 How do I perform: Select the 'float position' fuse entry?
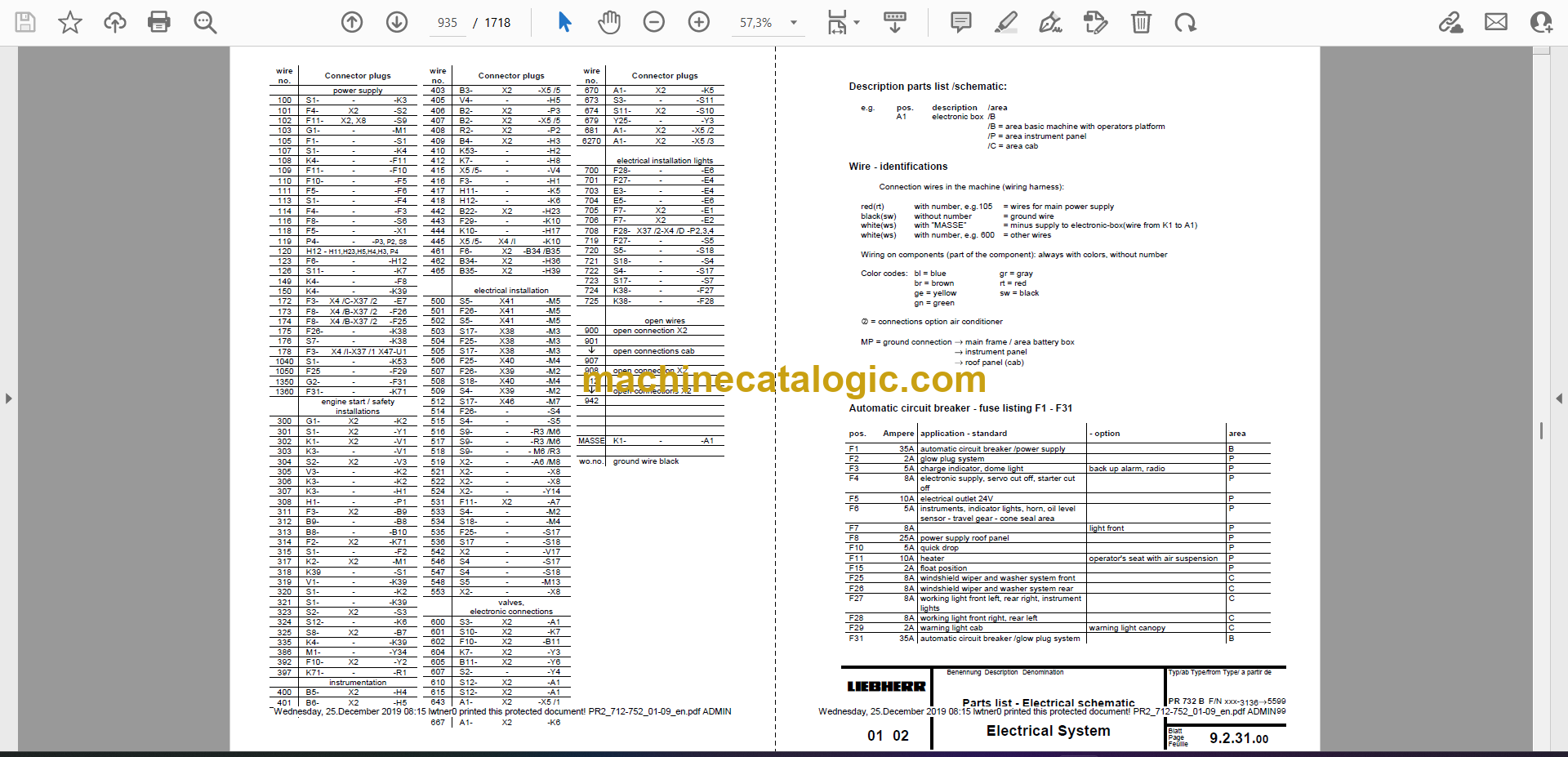[x=943, y=568]
